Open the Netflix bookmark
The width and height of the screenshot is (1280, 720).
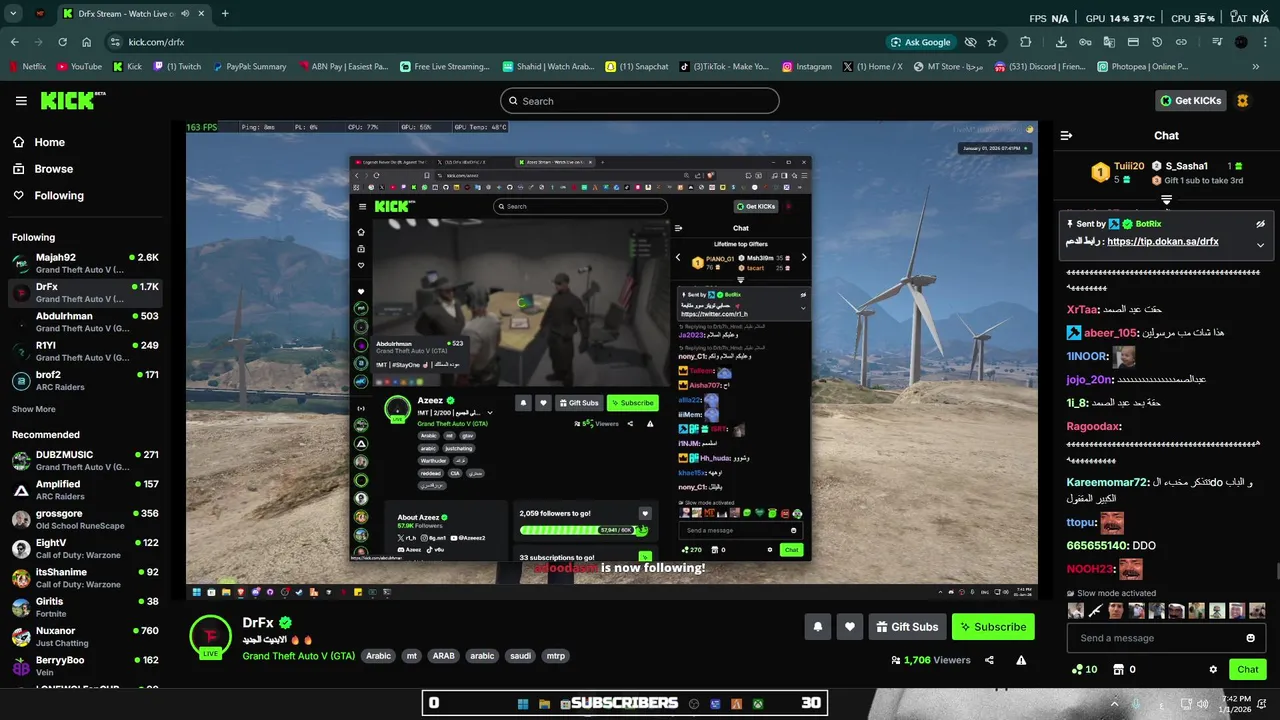click(x=27, y=67)
